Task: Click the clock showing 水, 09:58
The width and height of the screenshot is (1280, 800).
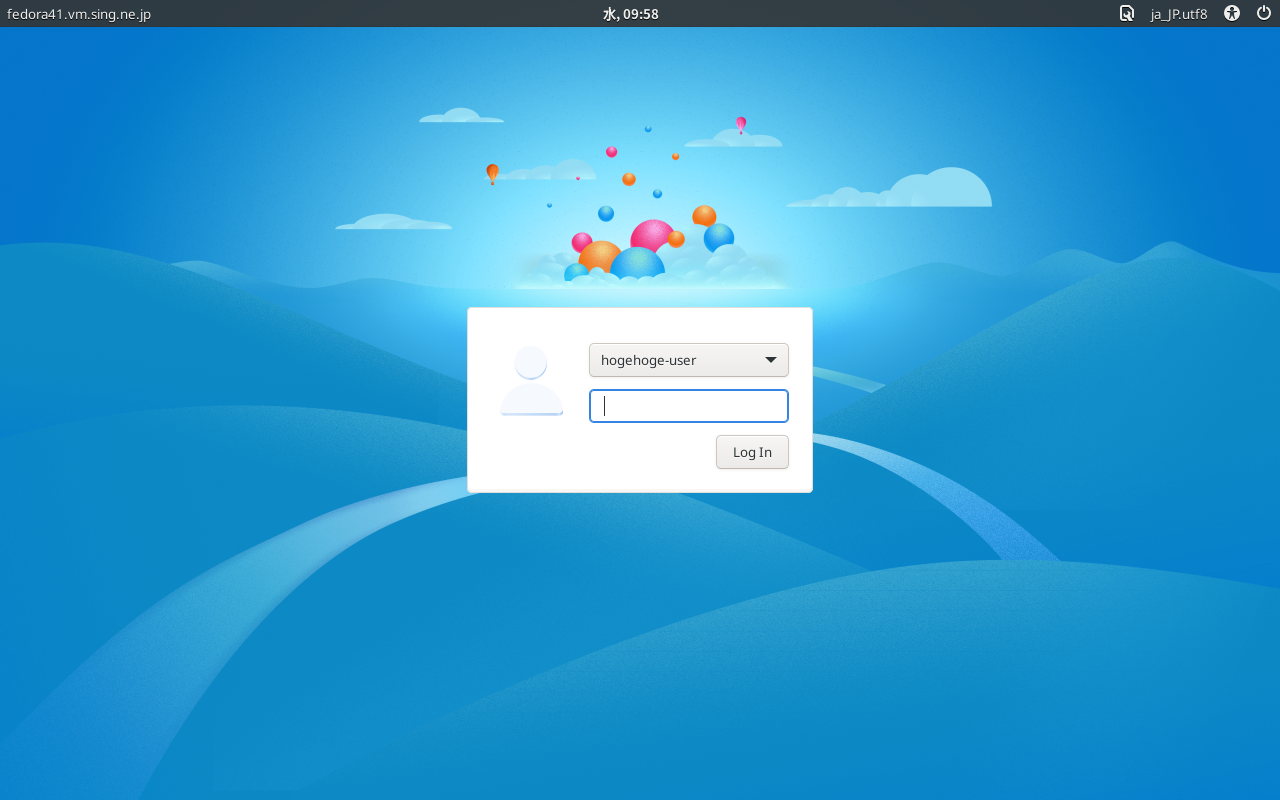Action: coord(631,14)
